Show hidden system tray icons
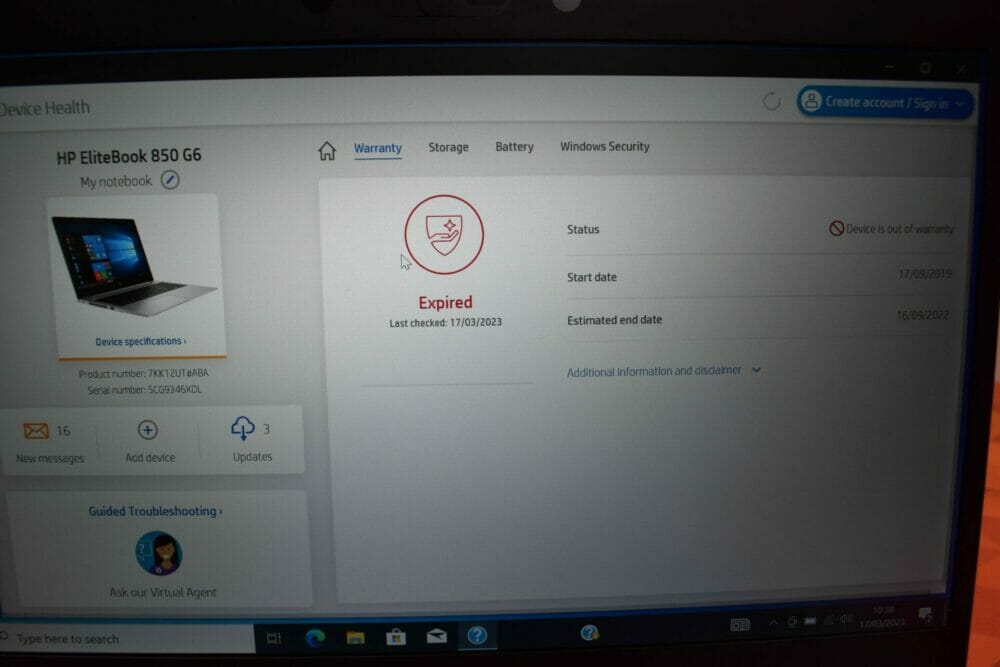1000x667 pixels. click(774, 622)
